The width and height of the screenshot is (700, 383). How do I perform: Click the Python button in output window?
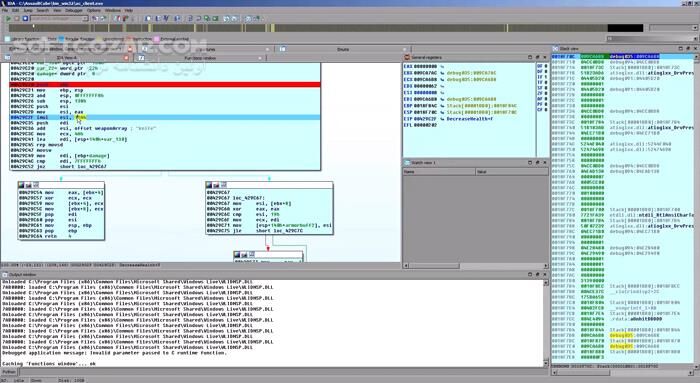point(8,371)
